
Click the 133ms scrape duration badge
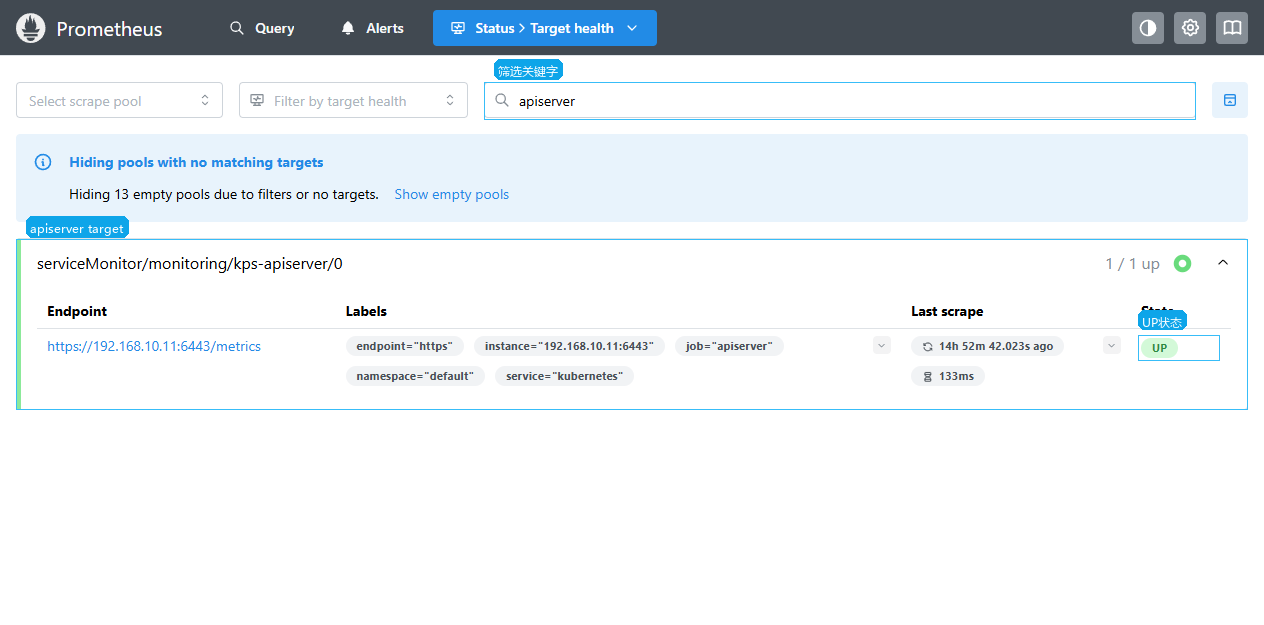(x=948, y=376)
